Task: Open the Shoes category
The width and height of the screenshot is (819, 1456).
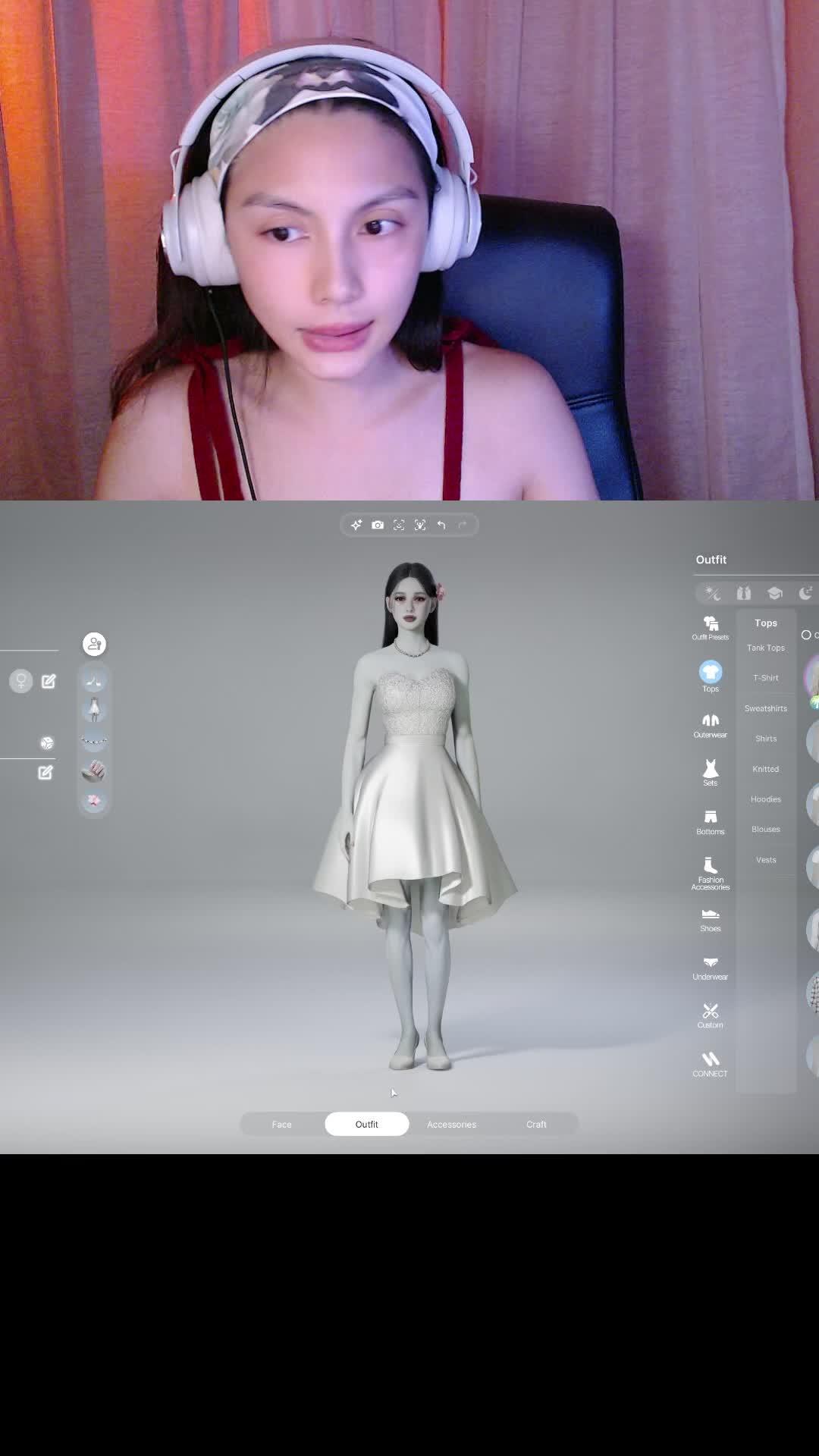Action: pyautogui.click(x=710, y=919)
